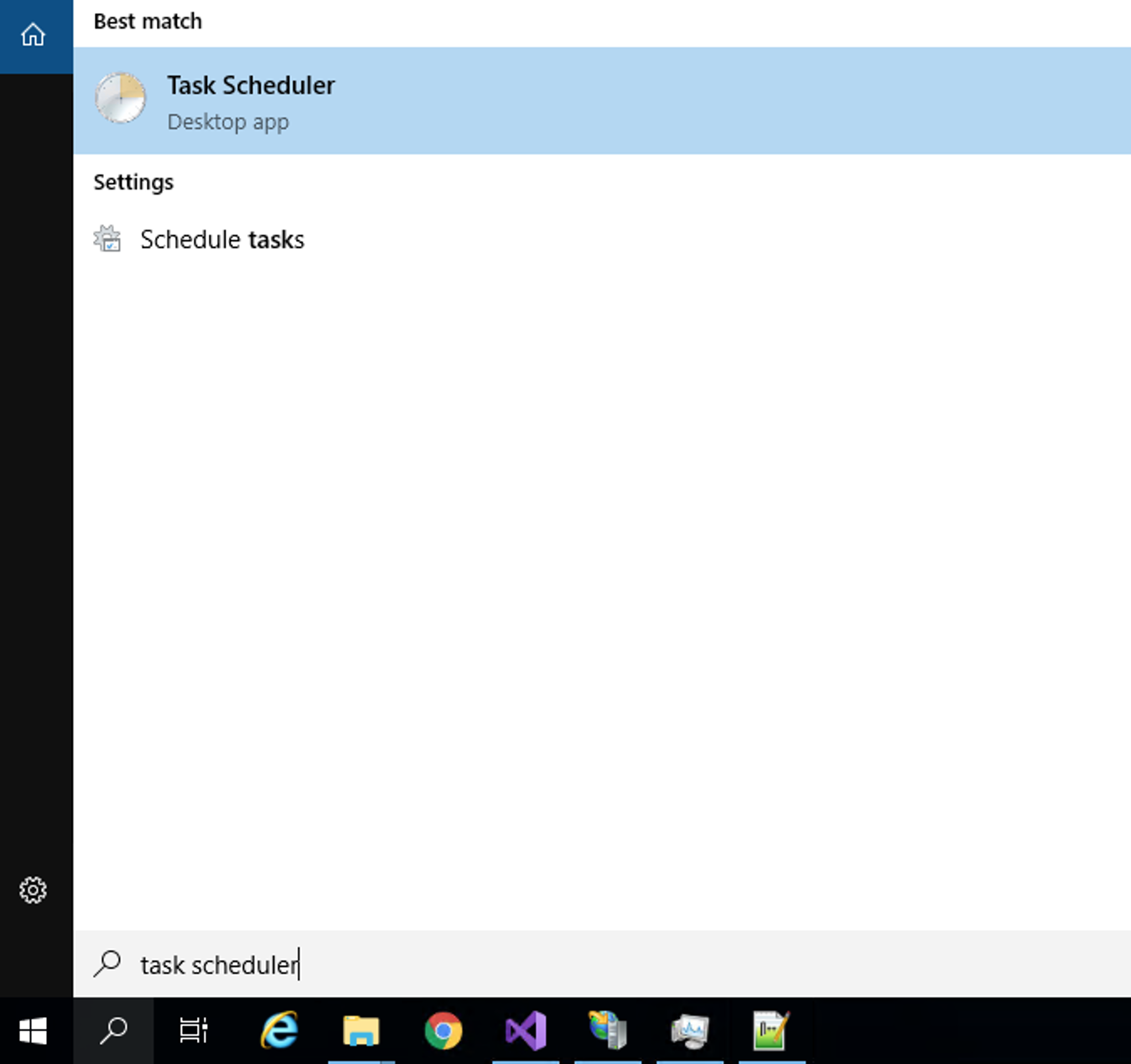This screenshot has height=1064, width=1131.
Task: Launch Google Chrome from the taskbar
Action: pos(443,1030)
